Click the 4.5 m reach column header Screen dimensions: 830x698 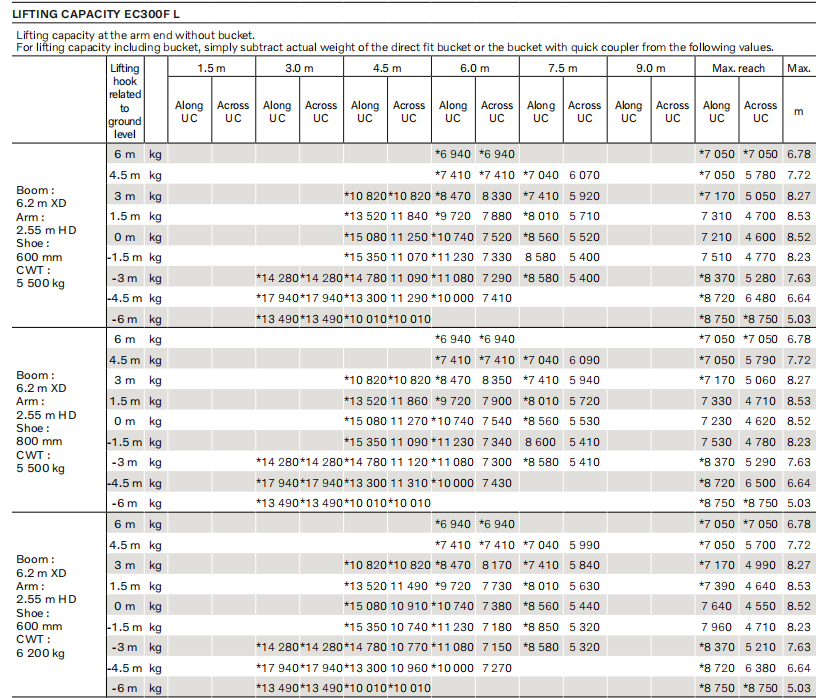(387, 68)
